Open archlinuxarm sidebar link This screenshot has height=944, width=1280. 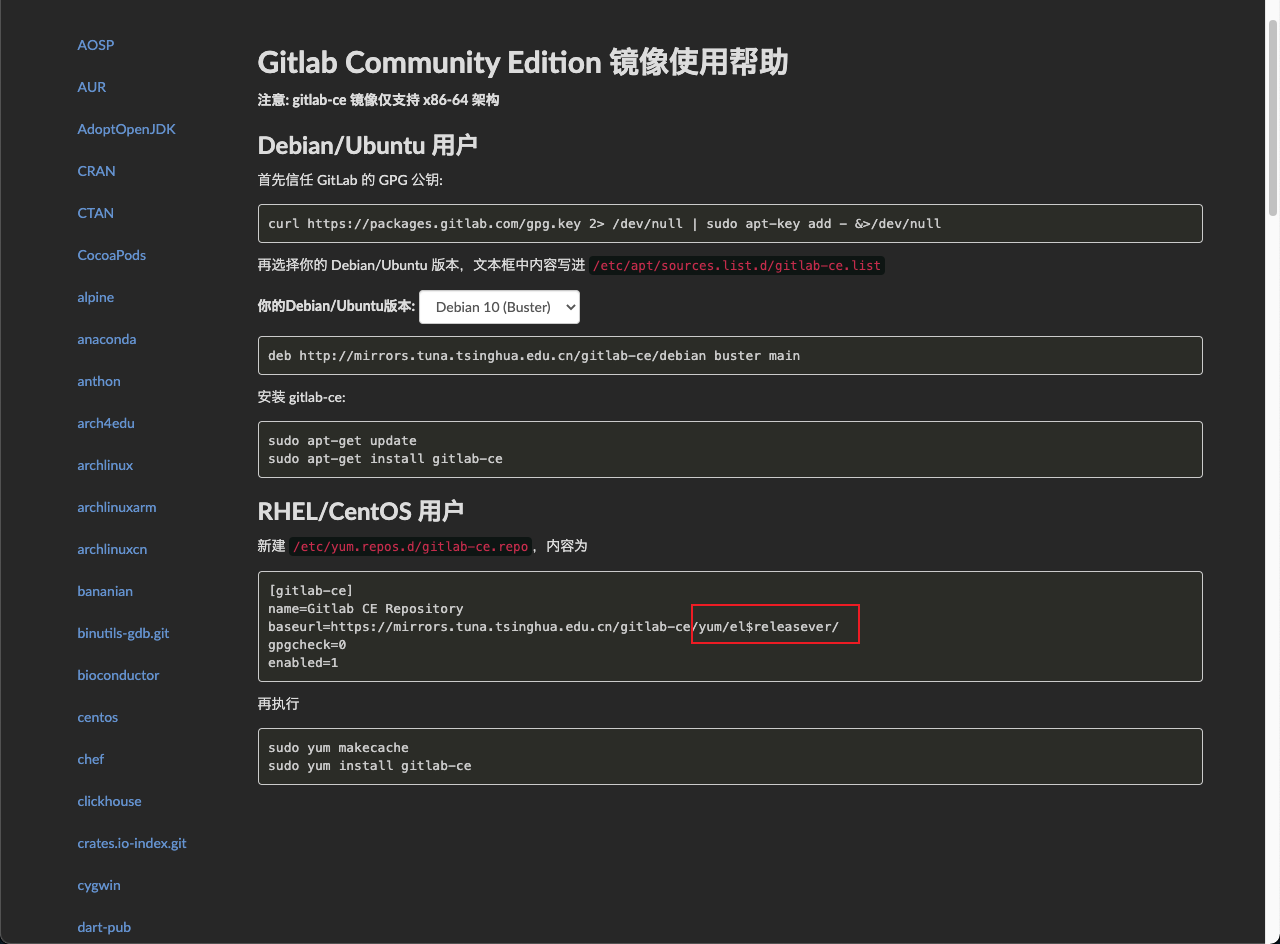(x=116, y=507)
